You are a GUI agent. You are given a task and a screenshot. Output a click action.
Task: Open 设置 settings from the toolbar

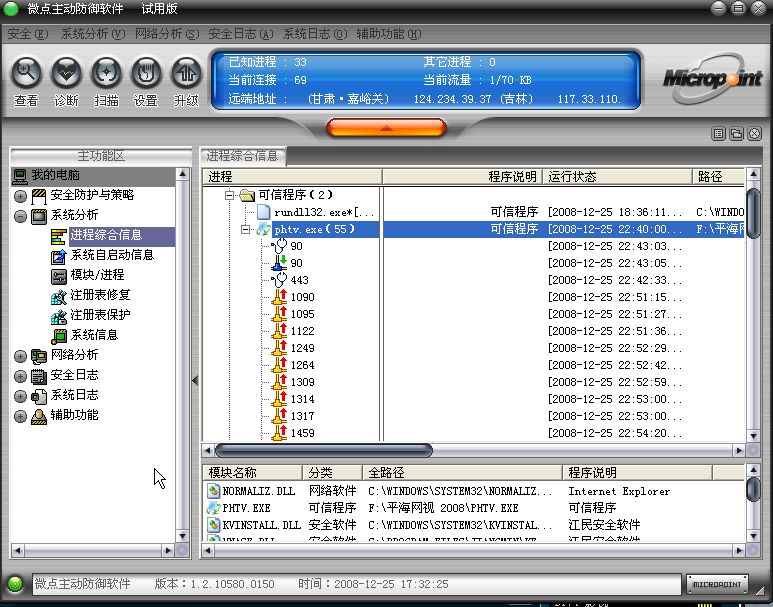(x=146, y=73)
